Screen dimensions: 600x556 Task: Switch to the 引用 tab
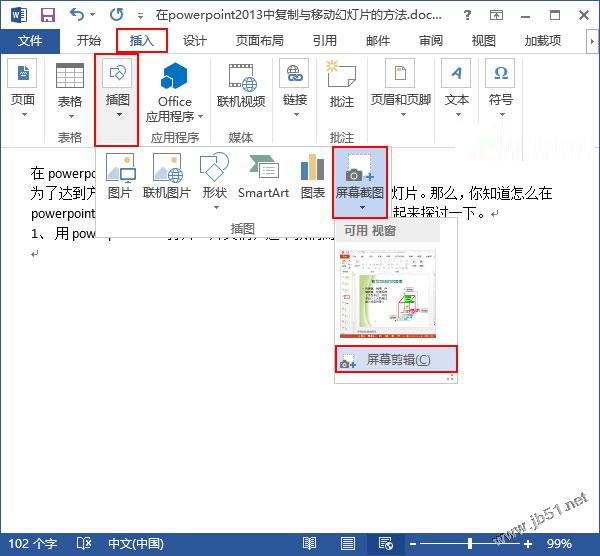point(324,41)
